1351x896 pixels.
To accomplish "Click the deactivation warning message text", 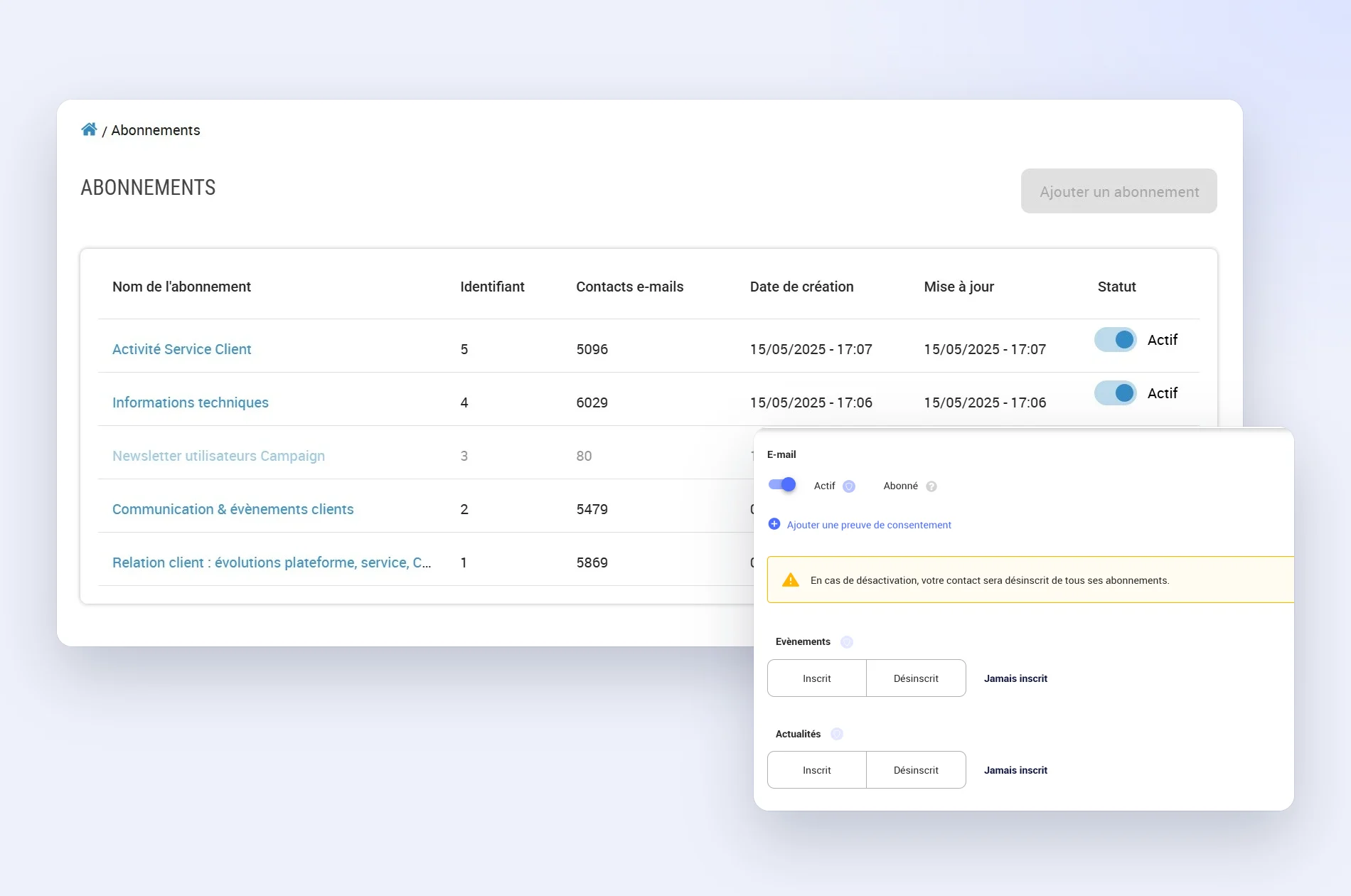I will coord(989,580).
